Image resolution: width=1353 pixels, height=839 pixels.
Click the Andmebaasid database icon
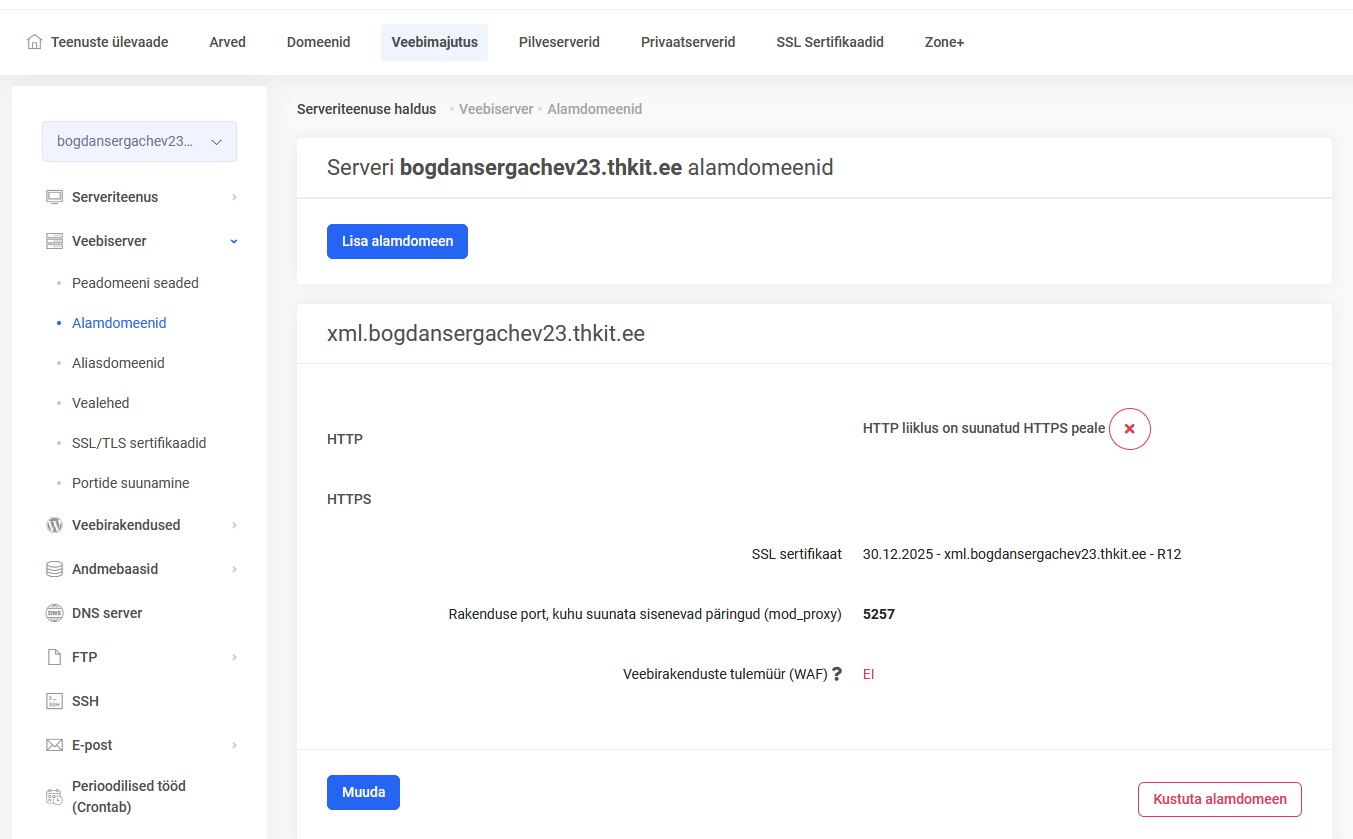54,569
